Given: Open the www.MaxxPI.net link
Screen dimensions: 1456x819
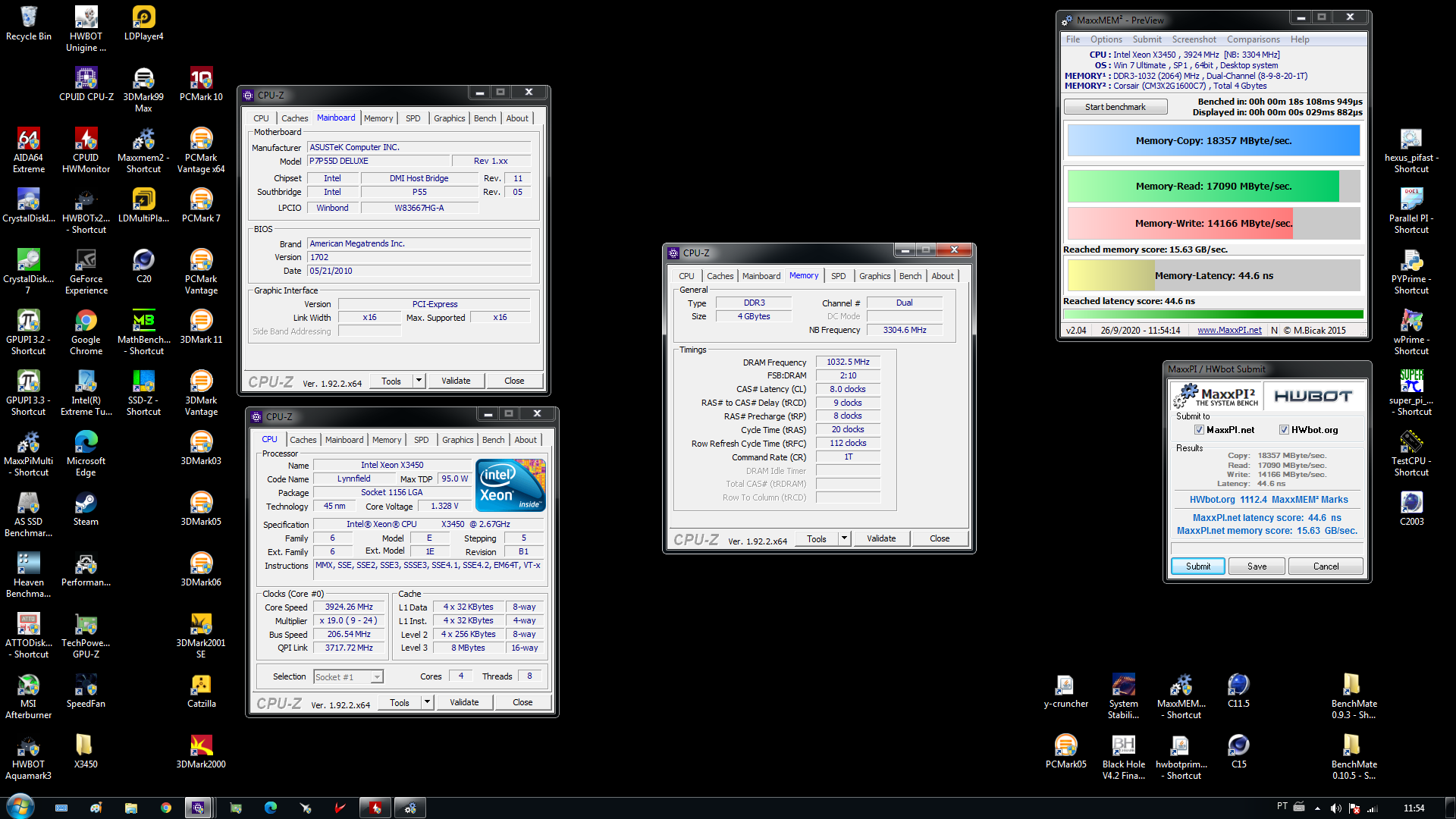Looking at the screenshot, I should pos(1229,330).
